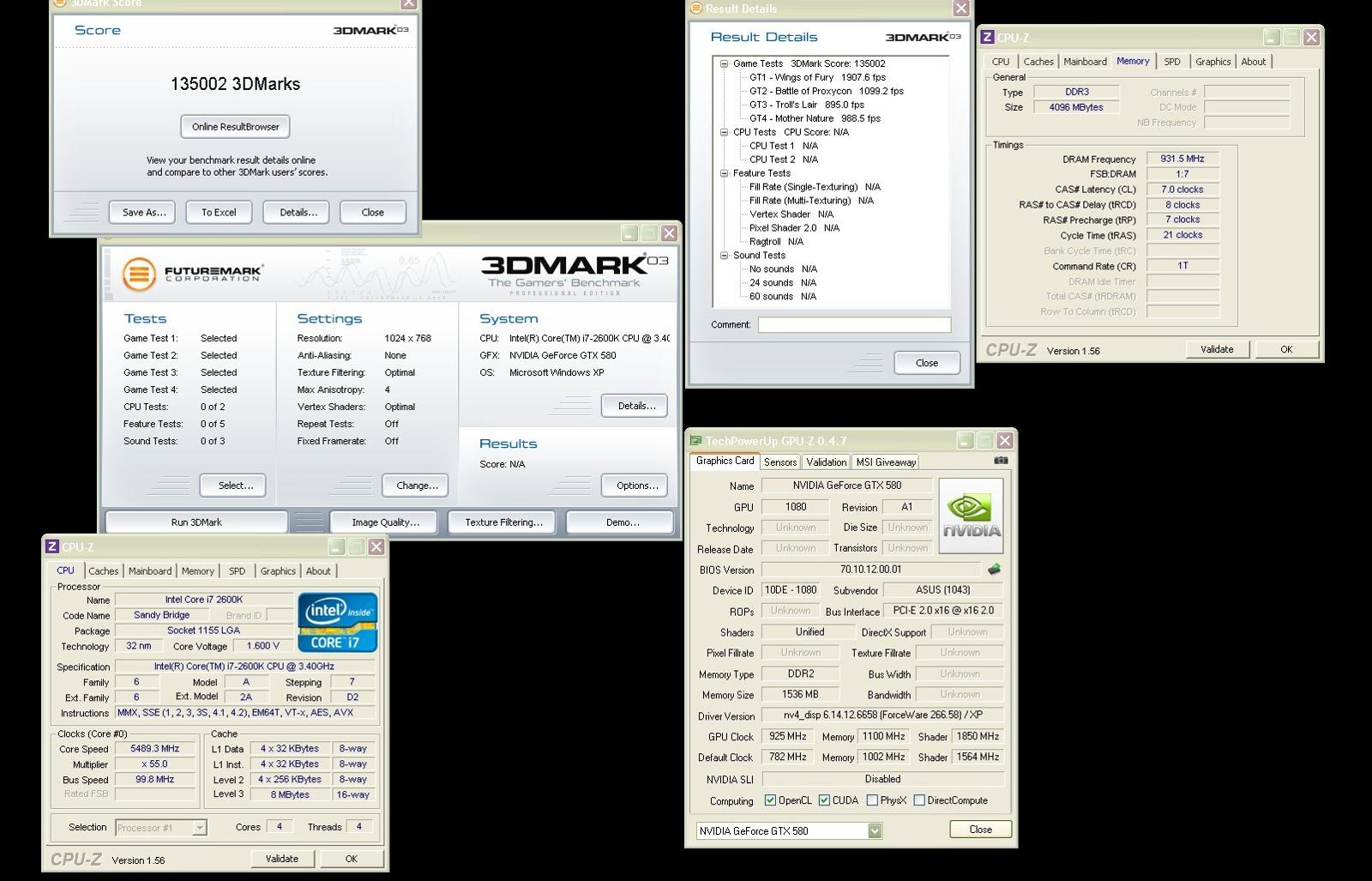Click the Online ResultBrowser button
1372x881 pixels.
(x=236, y=127)
